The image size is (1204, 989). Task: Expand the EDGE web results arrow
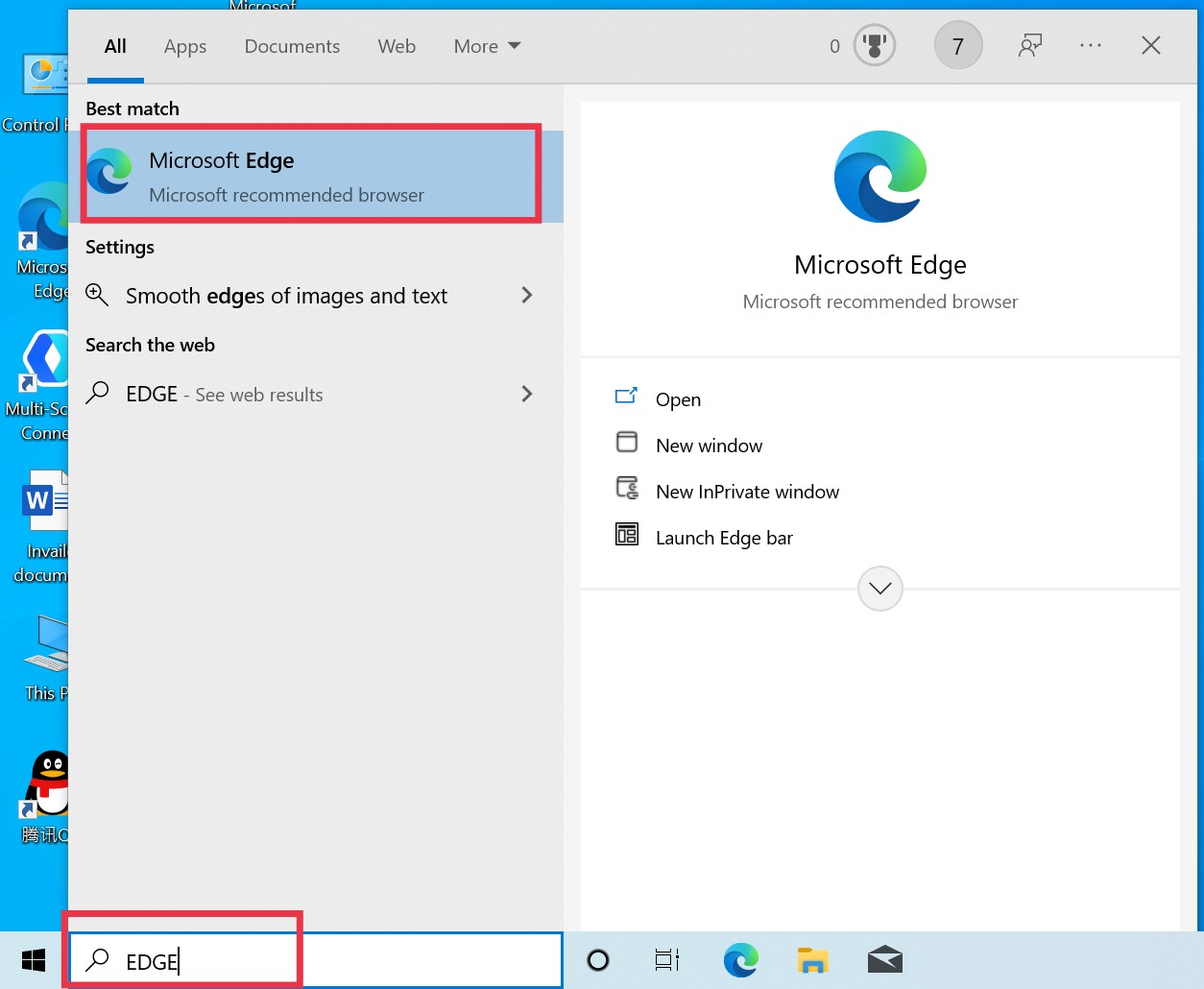coord(526,394)
